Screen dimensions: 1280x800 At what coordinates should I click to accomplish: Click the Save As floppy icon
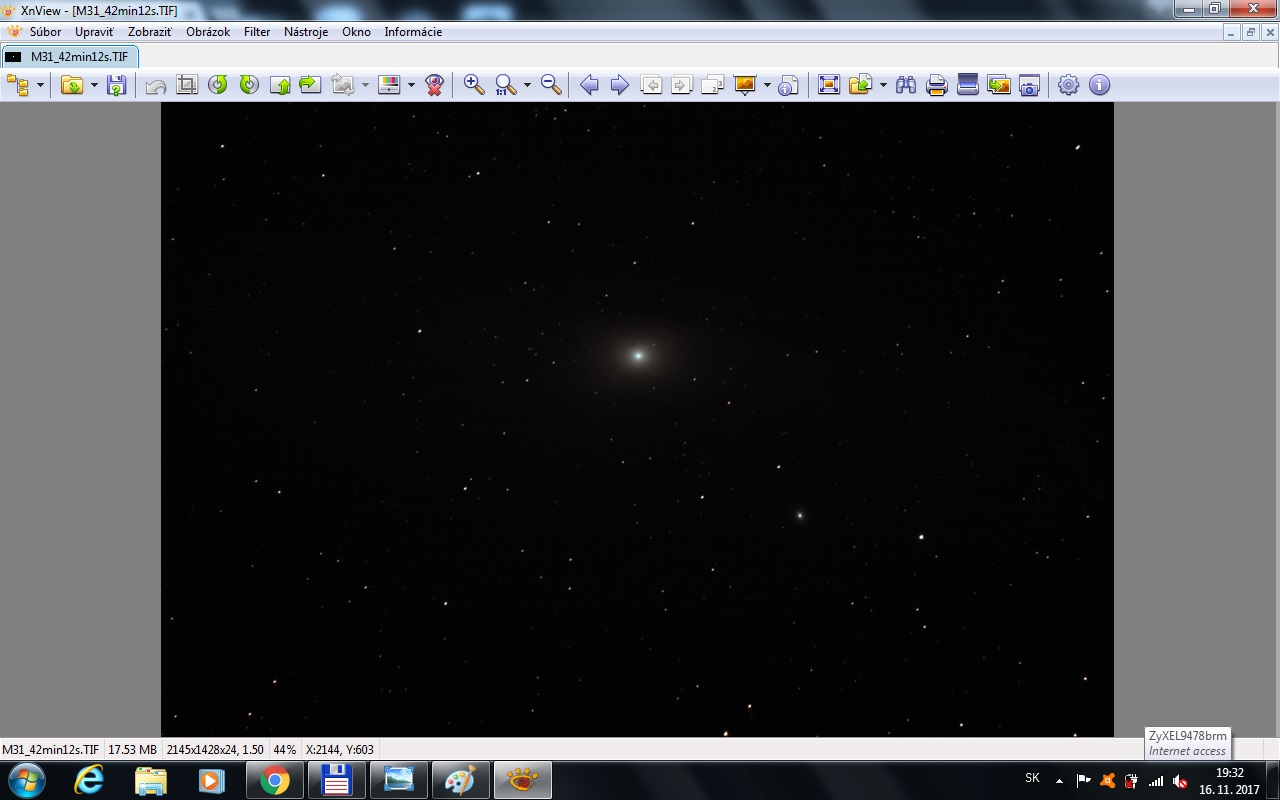pos(117,85)
